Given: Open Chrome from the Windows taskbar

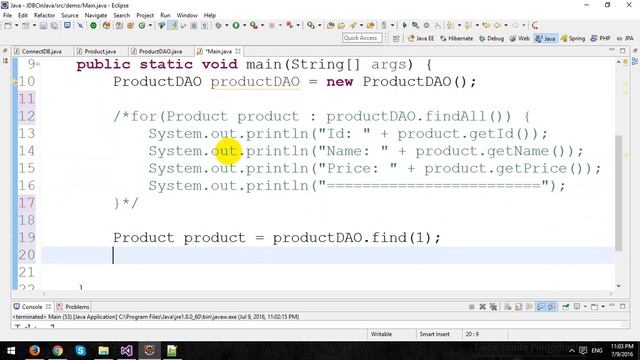Looking at the screenshot, I should tap(58, 350).
